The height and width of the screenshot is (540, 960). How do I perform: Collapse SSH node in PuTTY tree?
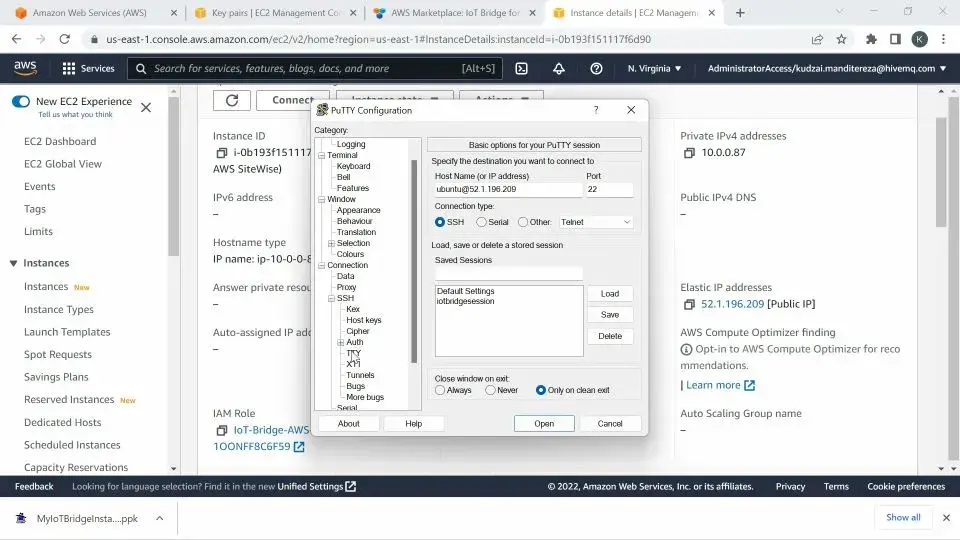click(331, 299)
